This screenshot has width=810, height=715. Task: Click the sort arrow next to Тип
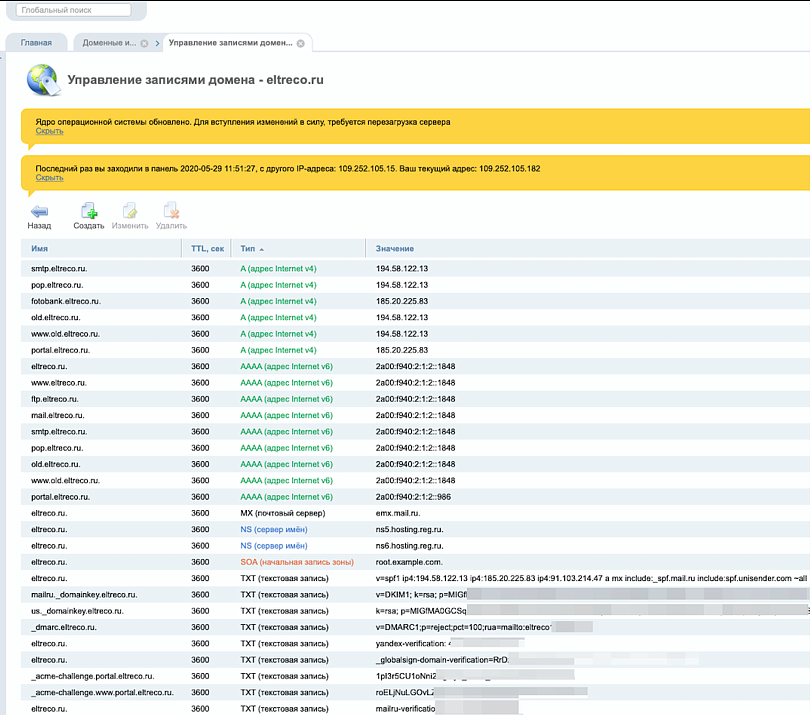[x=262, y=249]
